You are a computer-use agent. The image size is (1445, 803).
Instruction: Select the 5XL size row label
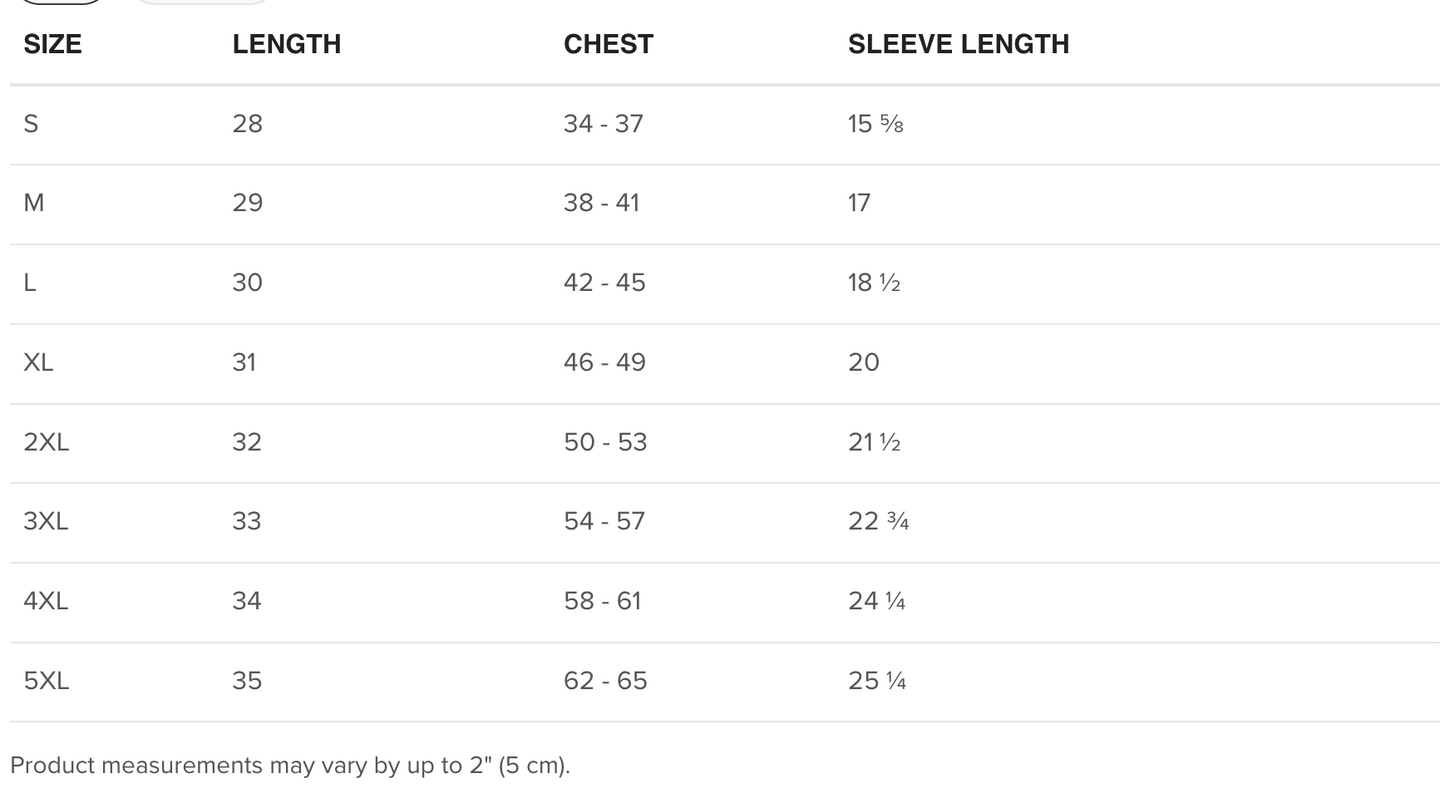[x=46, y=681]
